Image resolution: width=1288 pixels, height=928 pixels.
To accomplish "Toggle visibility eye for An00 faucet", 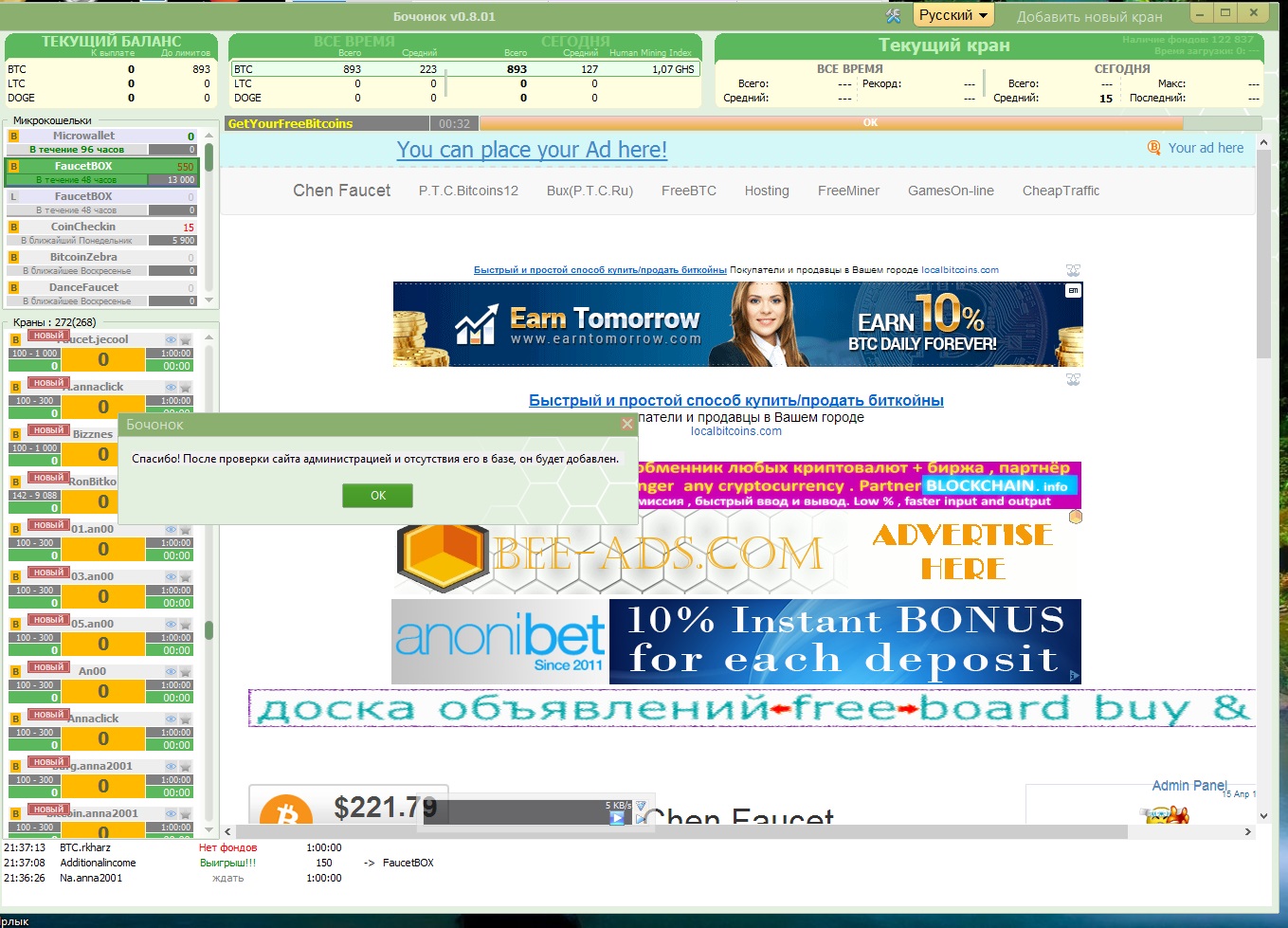I will coord(171,671).
